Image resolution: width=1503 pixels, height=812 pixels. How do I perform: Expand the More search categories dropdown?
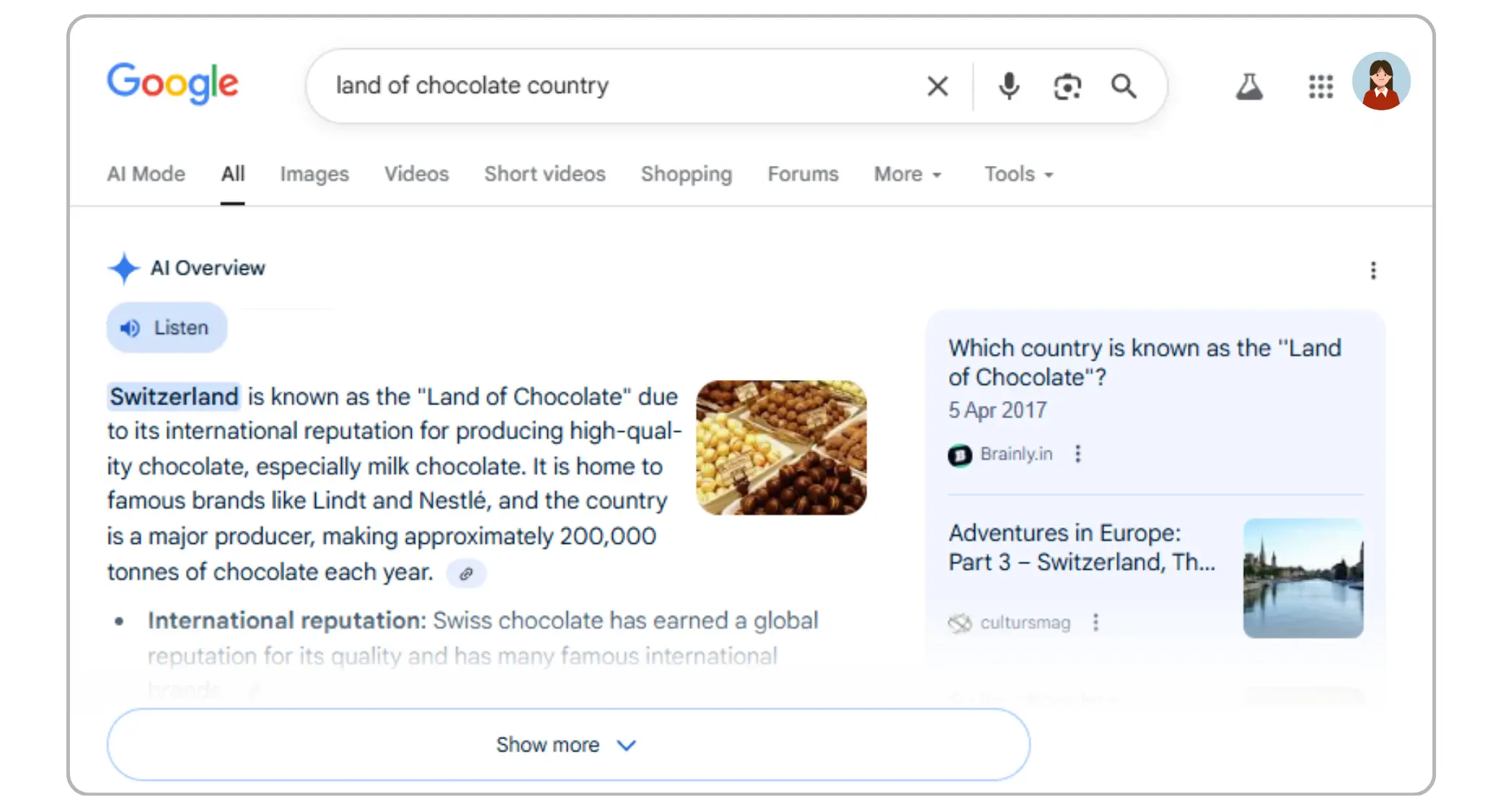tap(907, 174)
